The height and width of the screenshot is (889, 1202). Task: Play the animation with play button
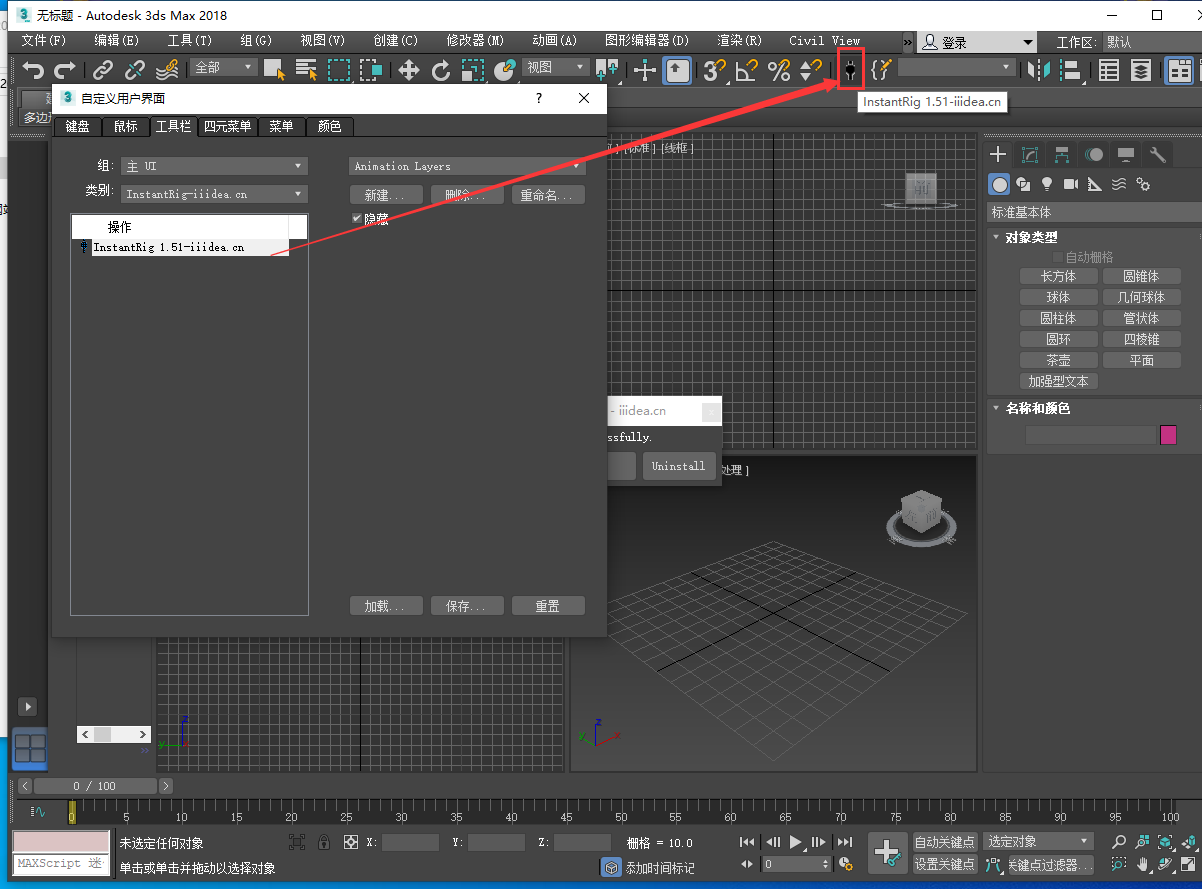(x=797, y=842)
